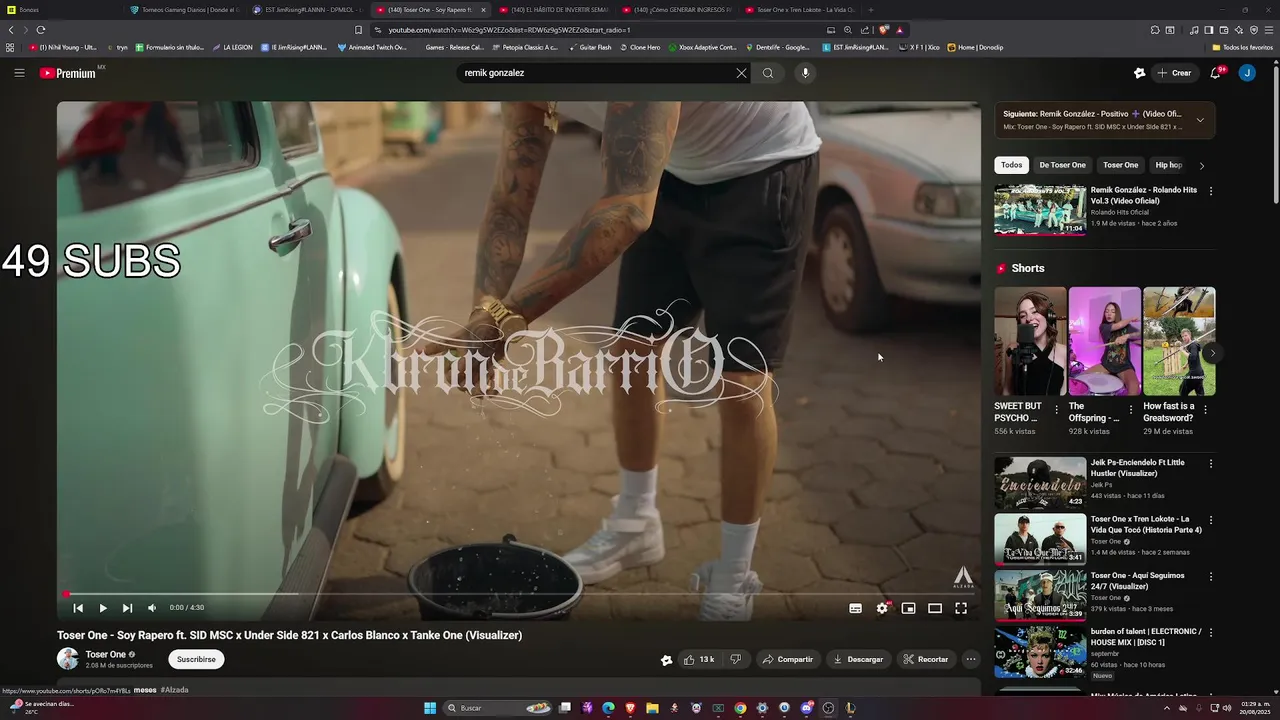This screenshot has height=720, width=1280.
Task: Open the Windows Start menu
Action: (430, 708)
